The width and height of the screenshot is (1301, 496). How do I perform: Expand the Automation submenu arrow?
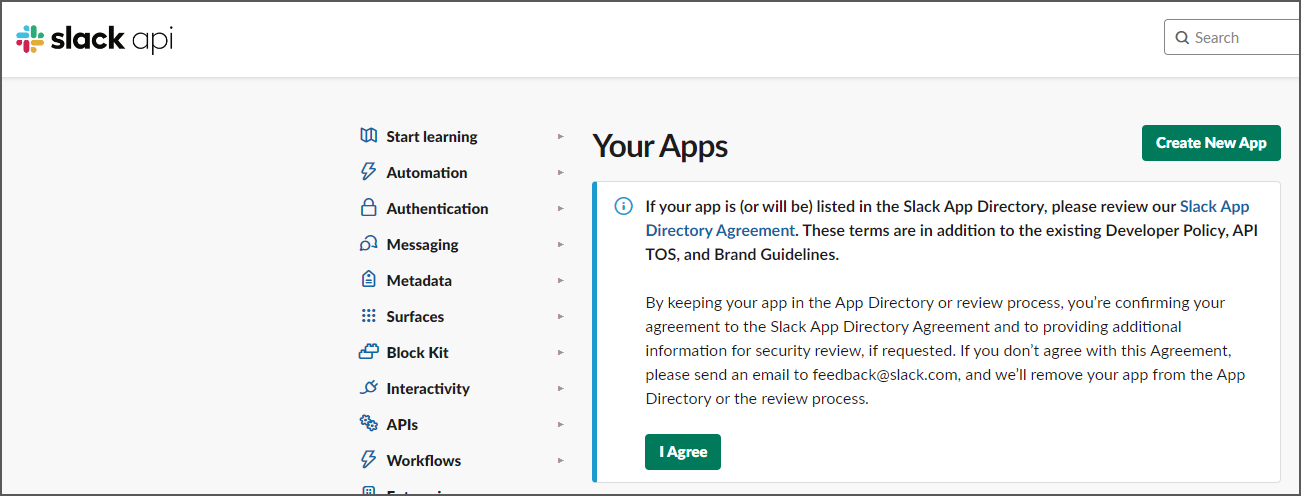[561, 172]
